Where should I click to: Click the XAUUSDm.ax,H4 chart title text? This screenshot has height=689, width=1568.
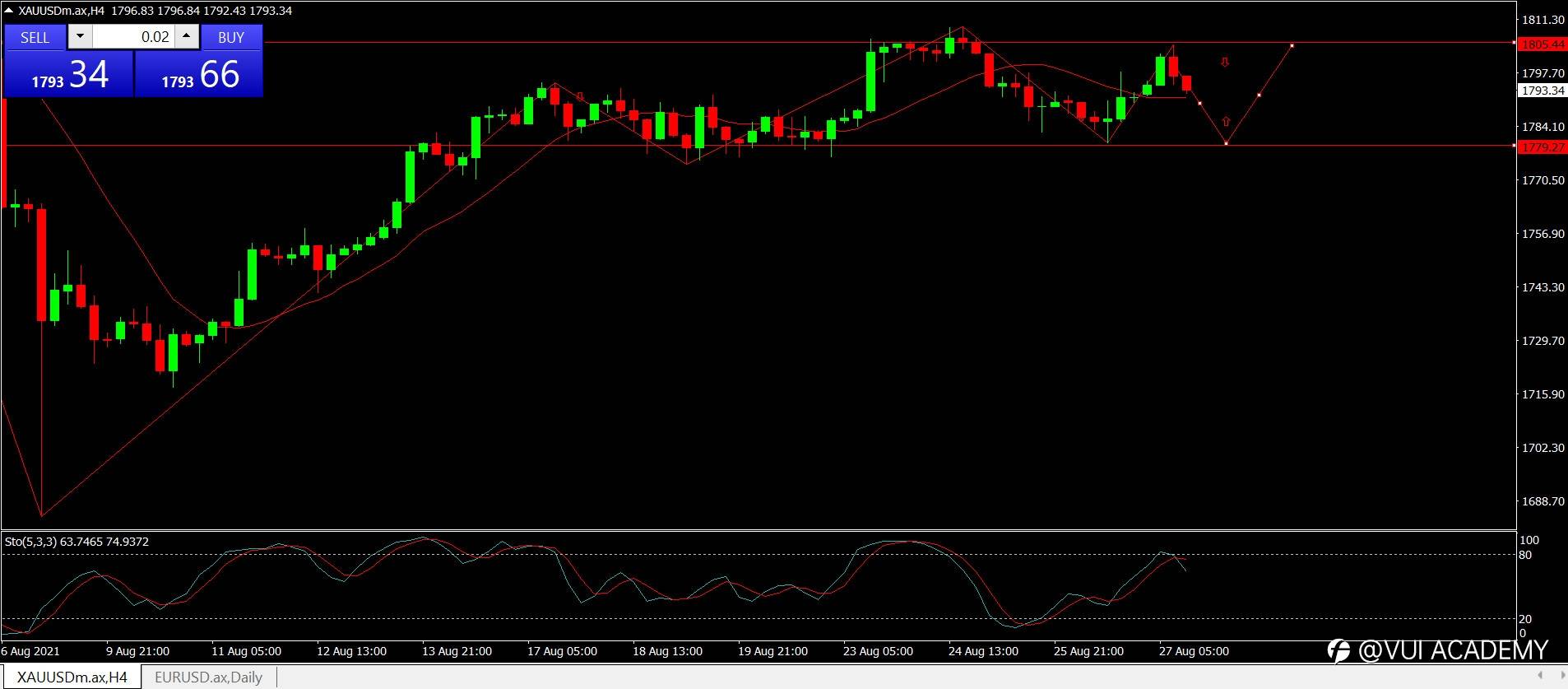tap(61, 11)
